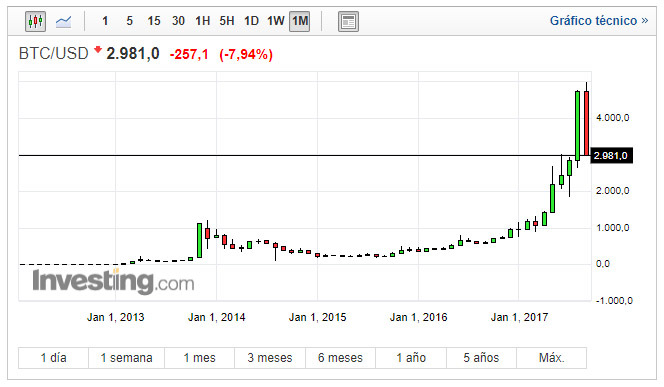Click the BTC/USD pair name

(x=53, y=54)
